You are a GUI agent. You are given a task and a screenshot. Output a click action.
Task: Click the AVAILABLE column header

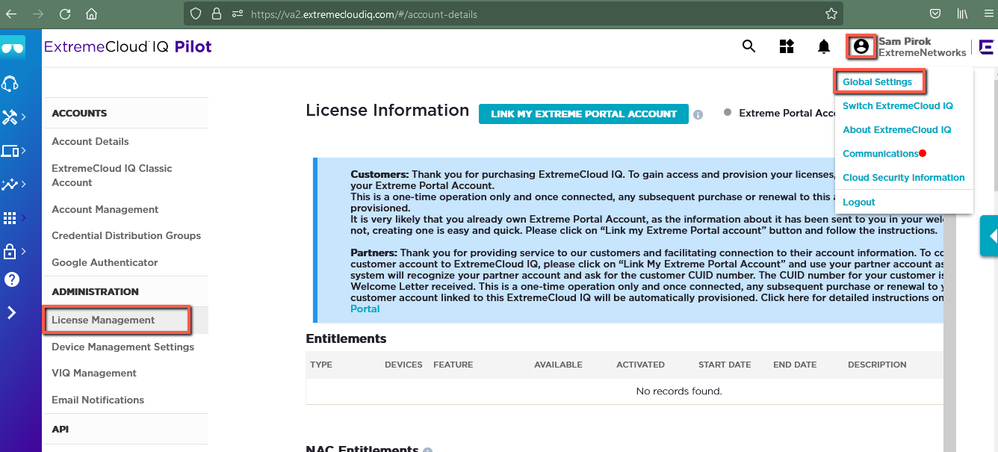[558, 365]
